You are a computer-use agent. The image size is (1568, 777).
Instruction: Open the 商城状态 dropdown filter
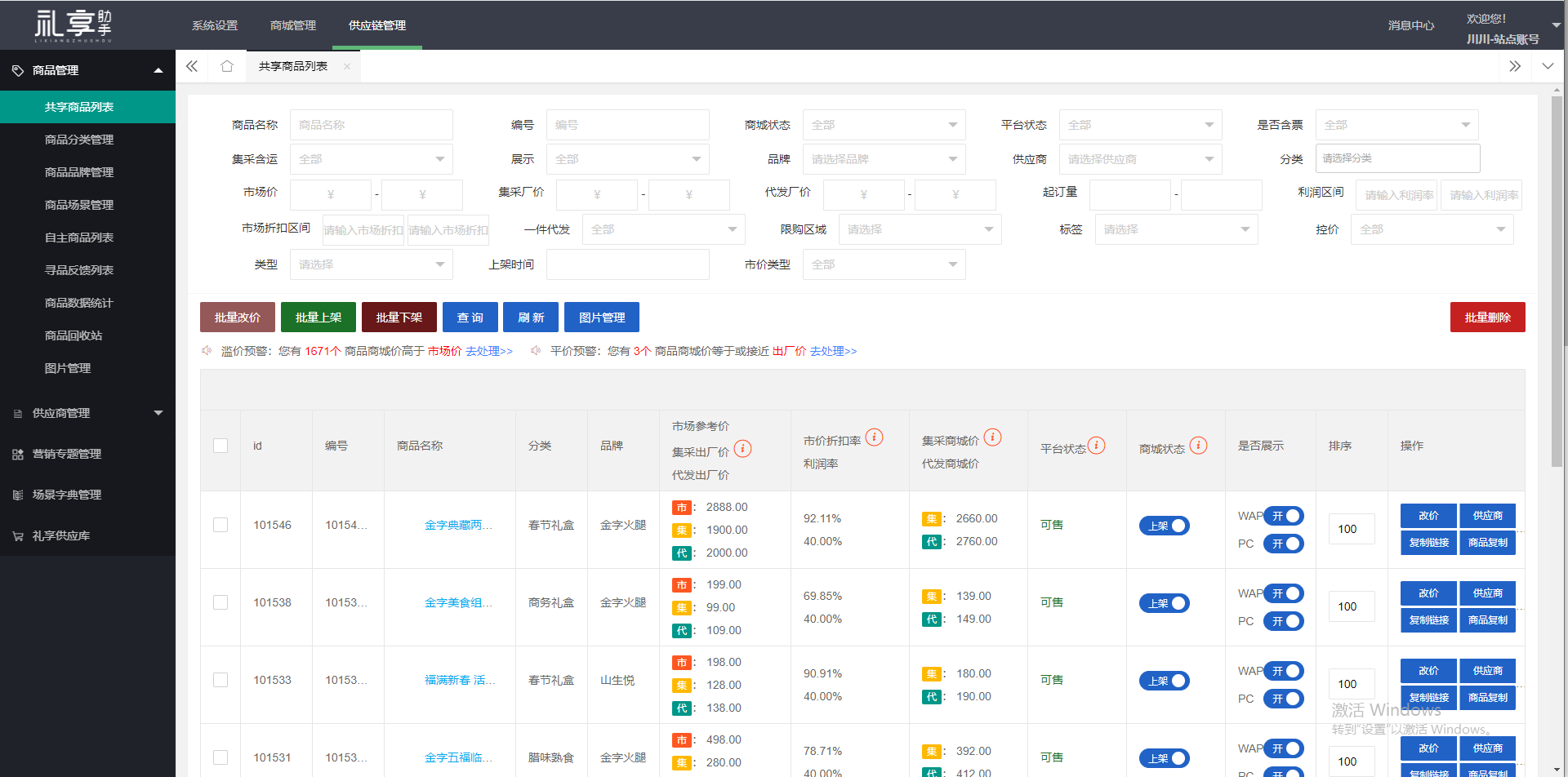pos(884,125)
